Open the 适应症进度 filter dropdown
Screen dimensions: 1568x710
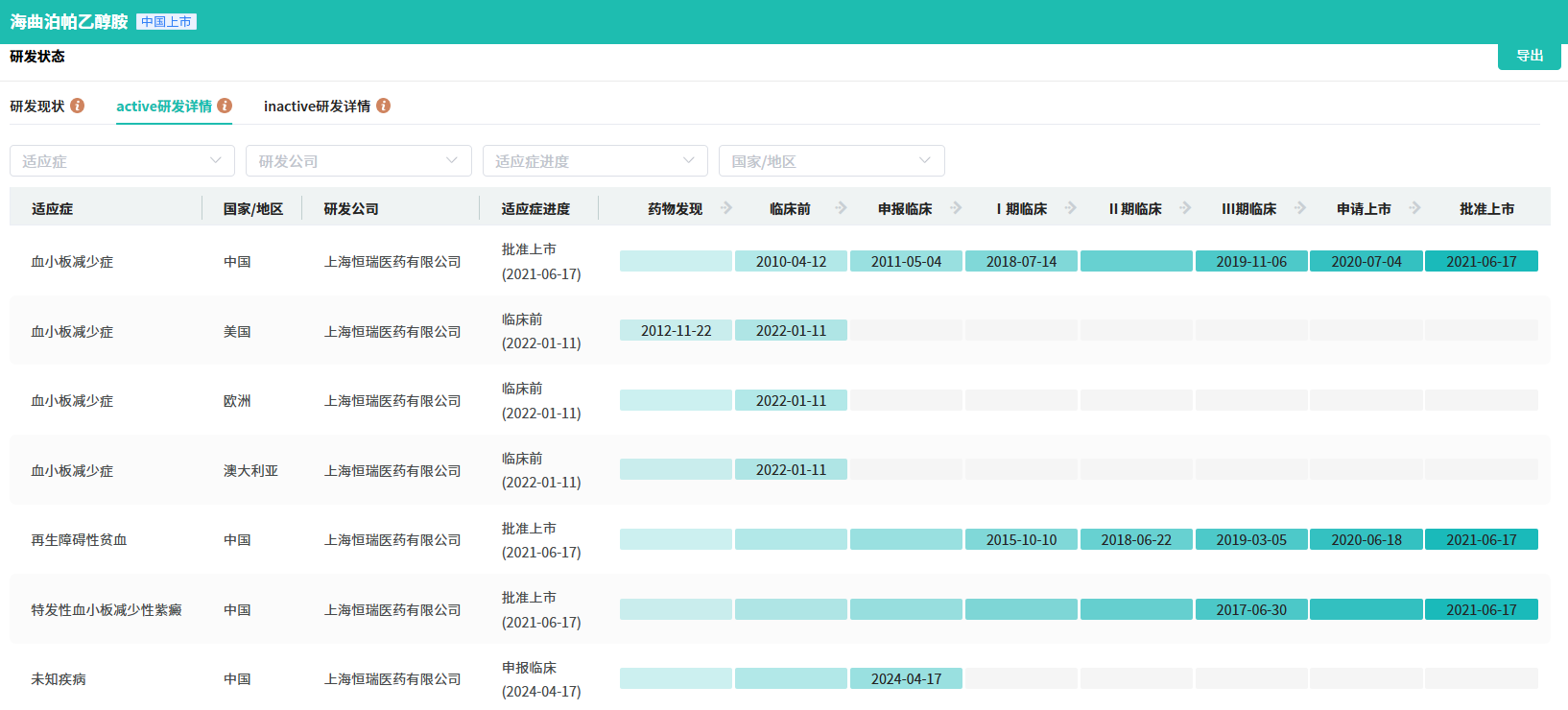(x=595, y=161)
